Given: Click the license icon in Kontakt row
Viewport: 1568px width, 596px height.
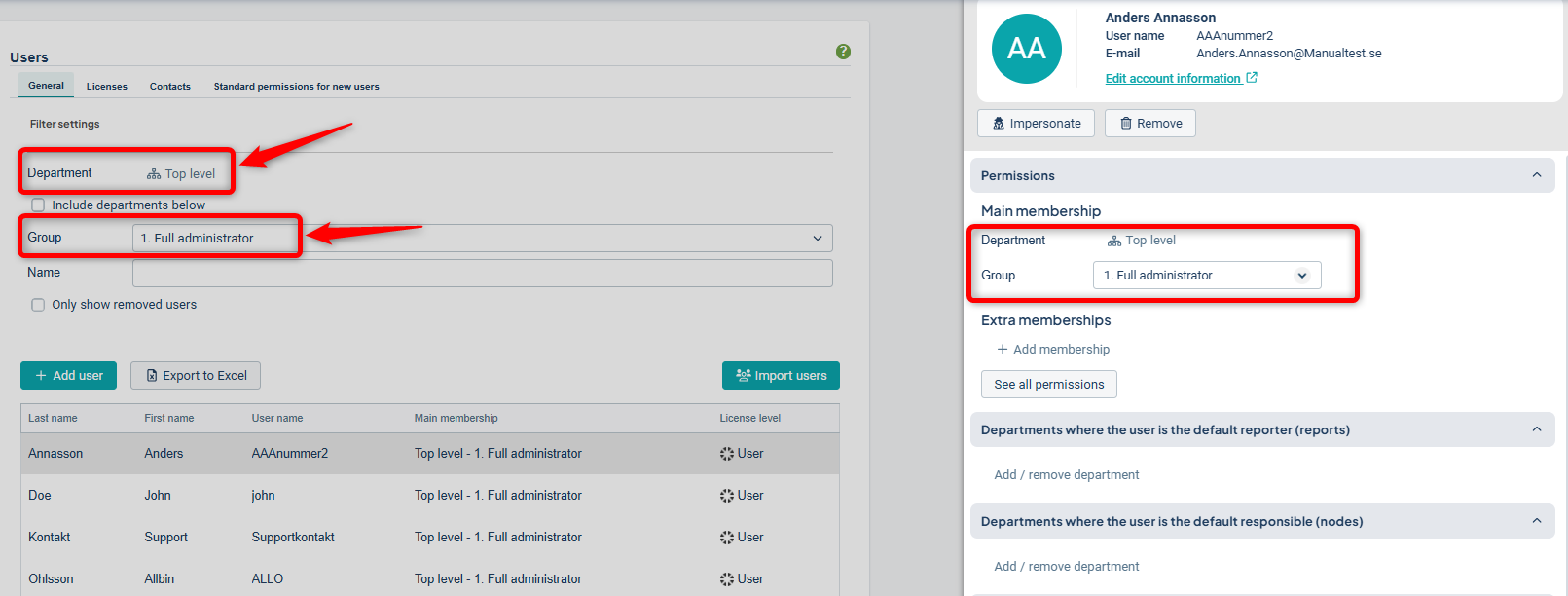Looking at the screenshot, I should tap(727, 538).
